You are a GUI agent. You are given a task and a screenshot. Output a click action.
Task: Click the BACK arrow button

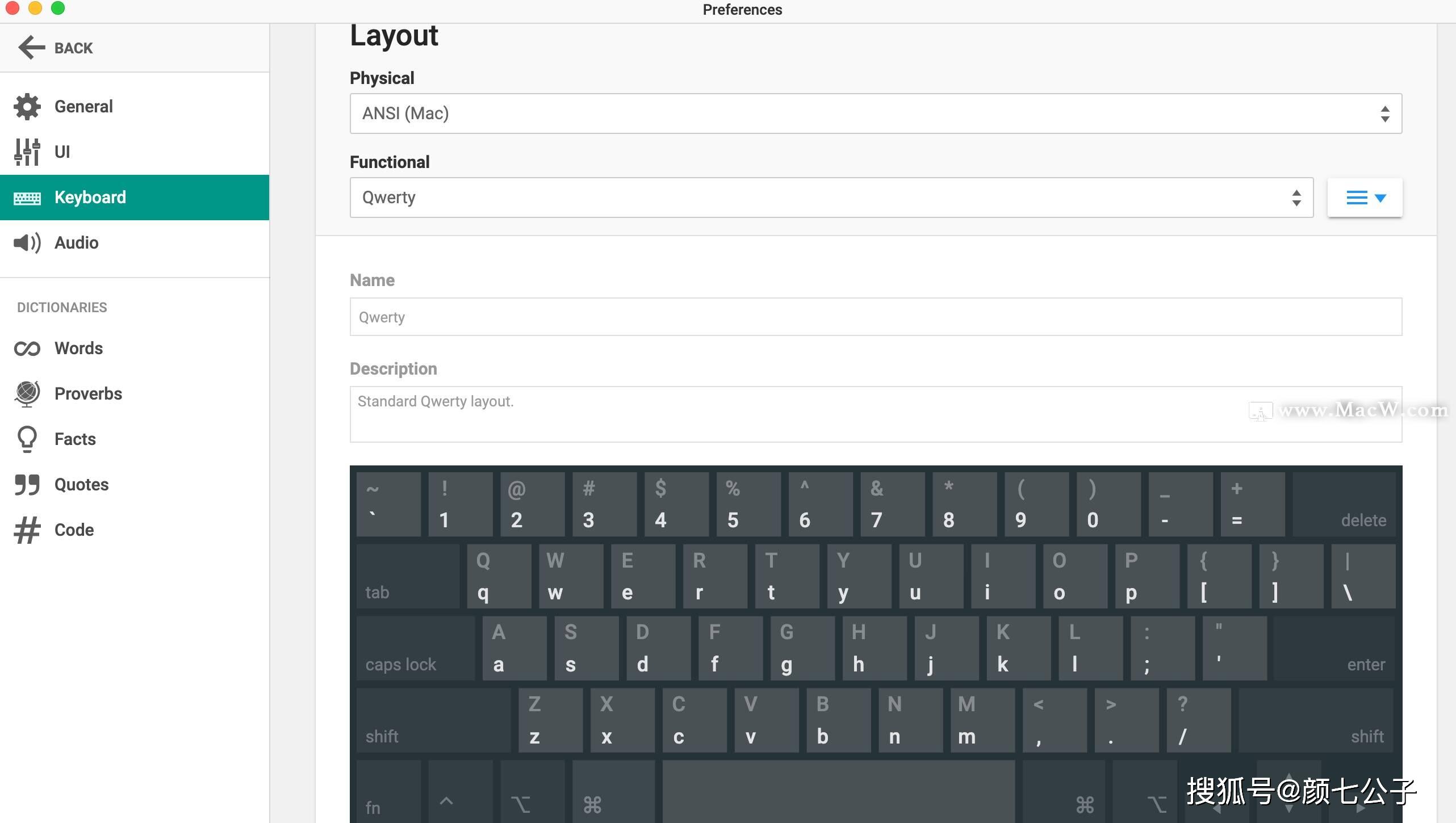point(56,48)
